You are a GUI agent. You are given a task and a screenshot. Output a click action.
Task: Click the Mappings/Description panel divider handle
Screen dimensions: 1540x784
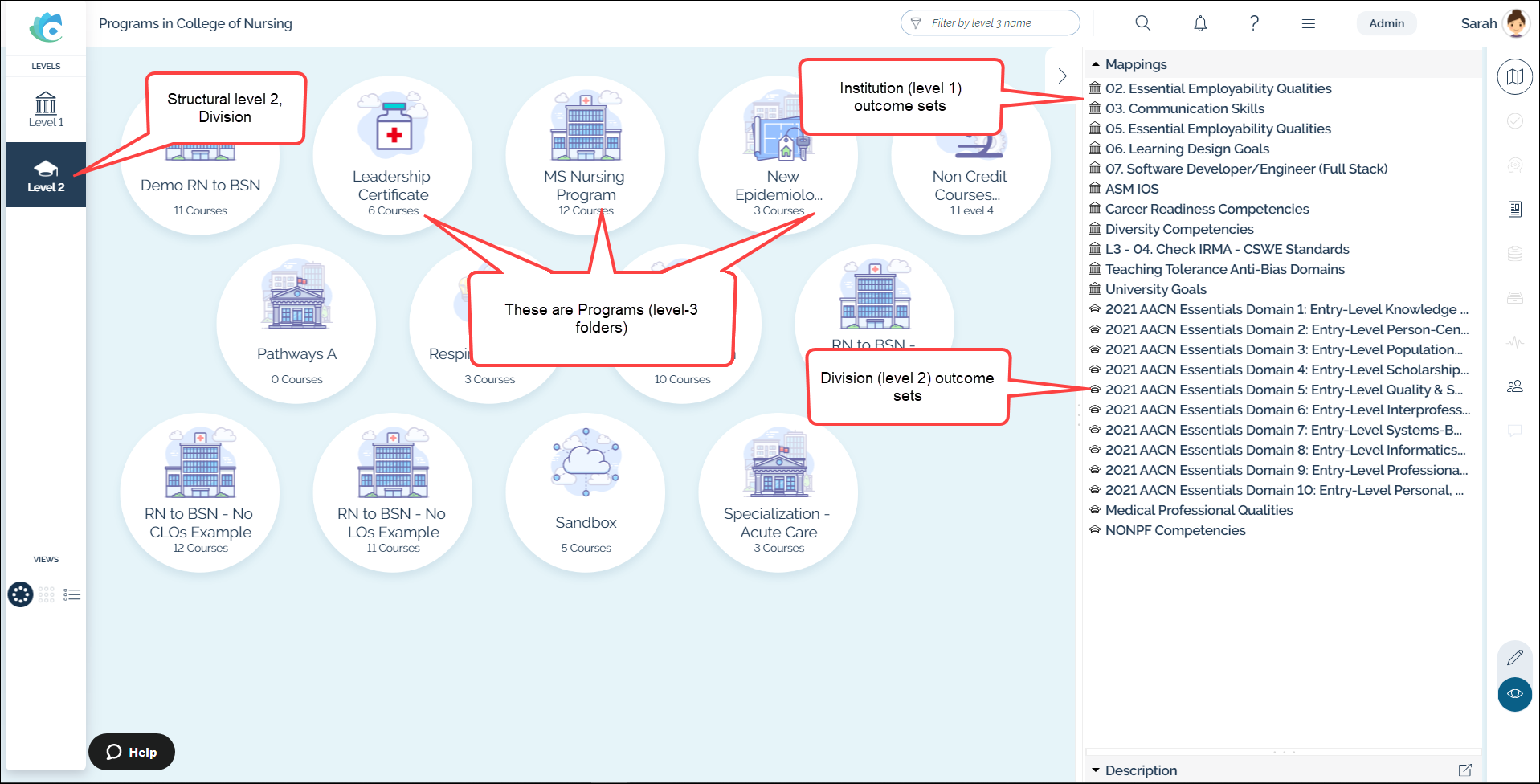tap(1284, 753)
